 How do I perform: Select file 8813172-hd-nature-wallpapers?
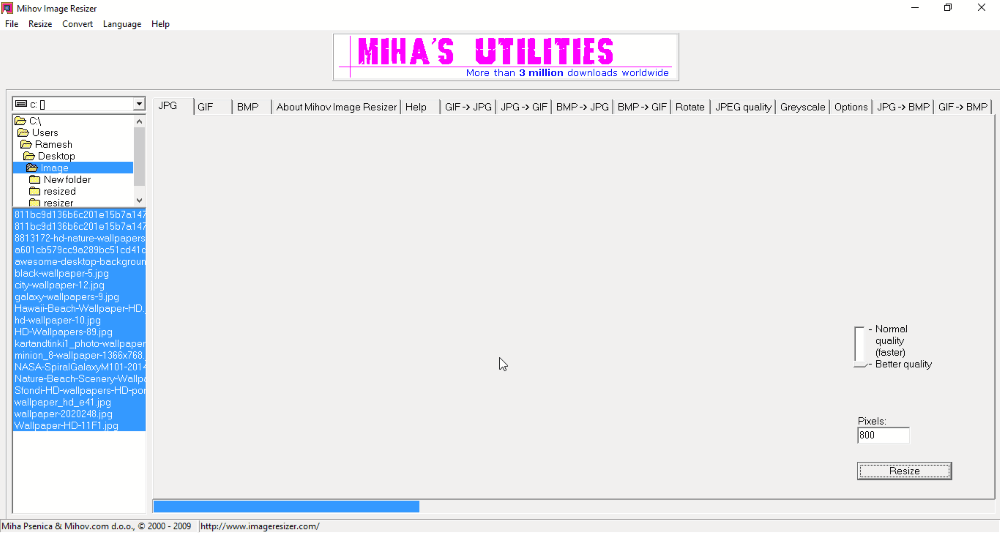click(79, 238)
